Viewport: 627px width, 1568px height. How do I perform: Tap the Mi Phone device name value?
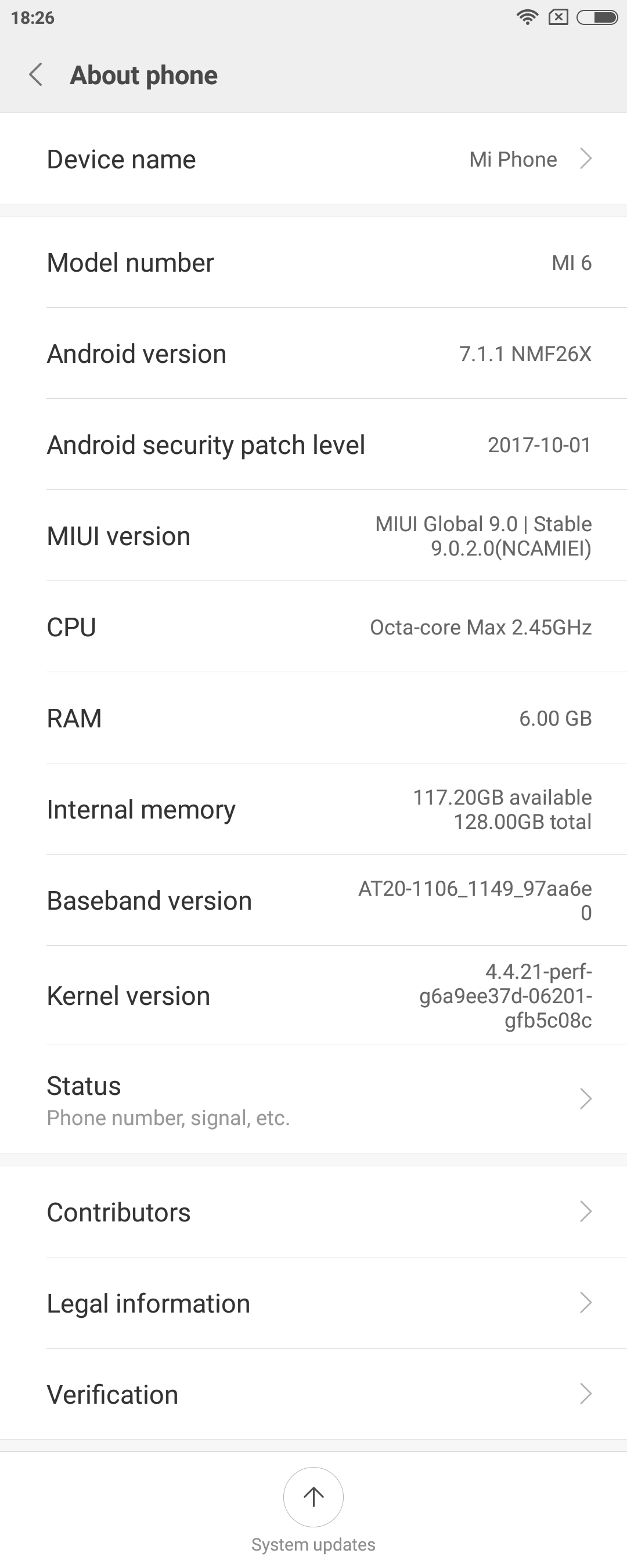click(x=513, y=160)
